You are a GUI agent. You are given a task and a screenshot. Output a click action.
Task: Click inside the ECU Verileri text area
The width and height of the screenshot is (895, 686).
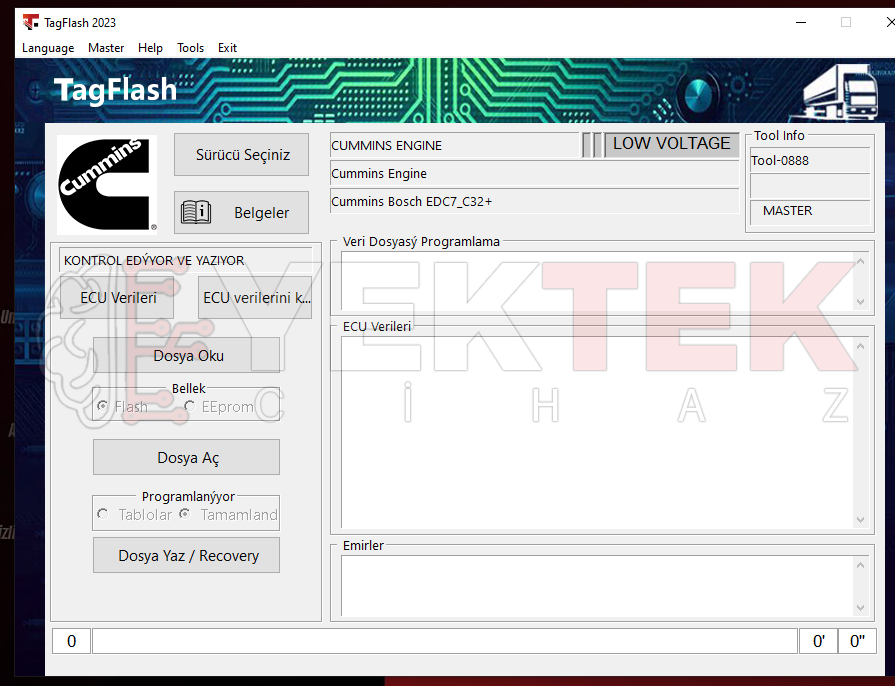tap(598, 433)
